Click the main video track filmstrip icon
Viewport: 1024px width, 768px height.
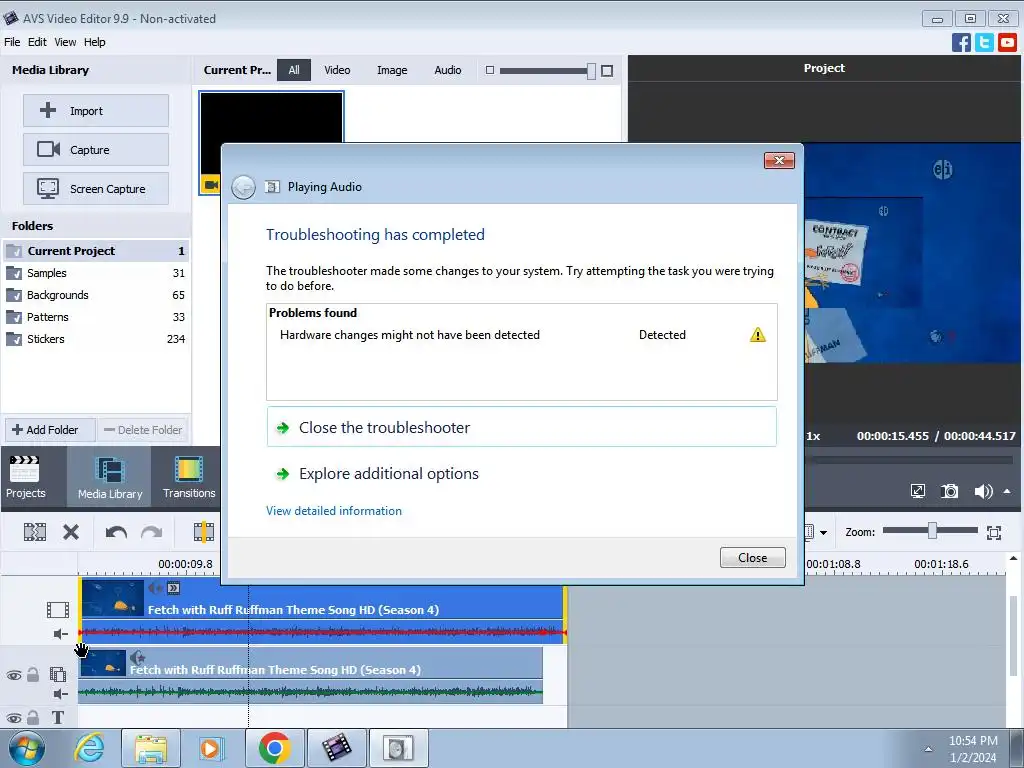[58, 610]
